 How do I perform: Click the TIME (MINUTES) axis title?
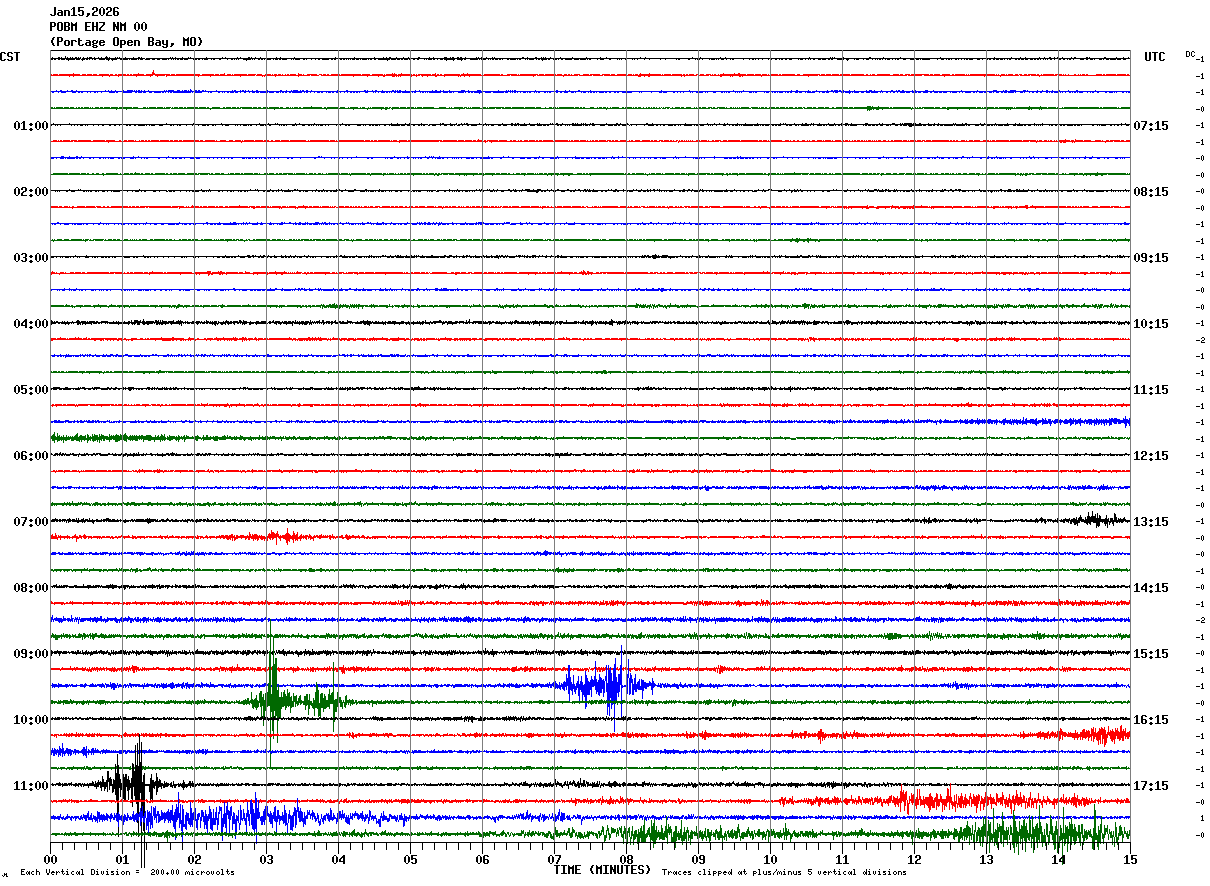point(602,870)
